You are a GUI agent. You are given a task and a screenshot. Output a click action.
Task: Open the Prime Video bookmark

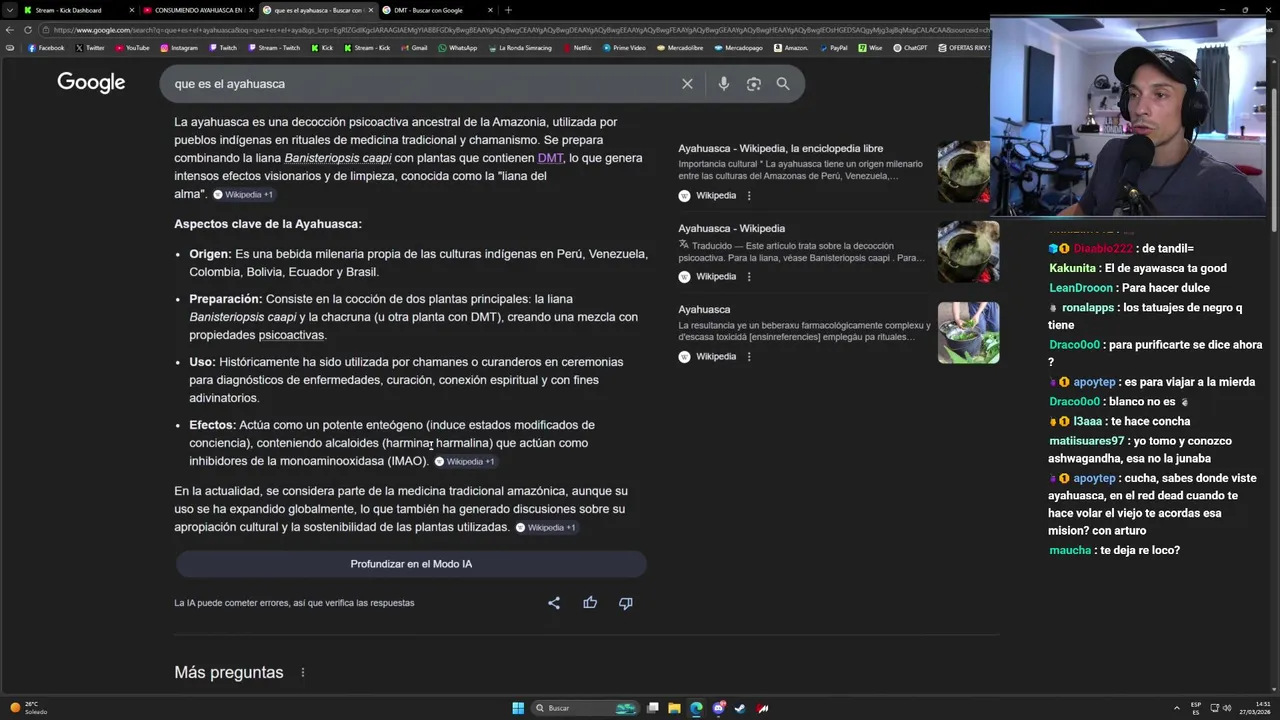[x=624, y=48]
